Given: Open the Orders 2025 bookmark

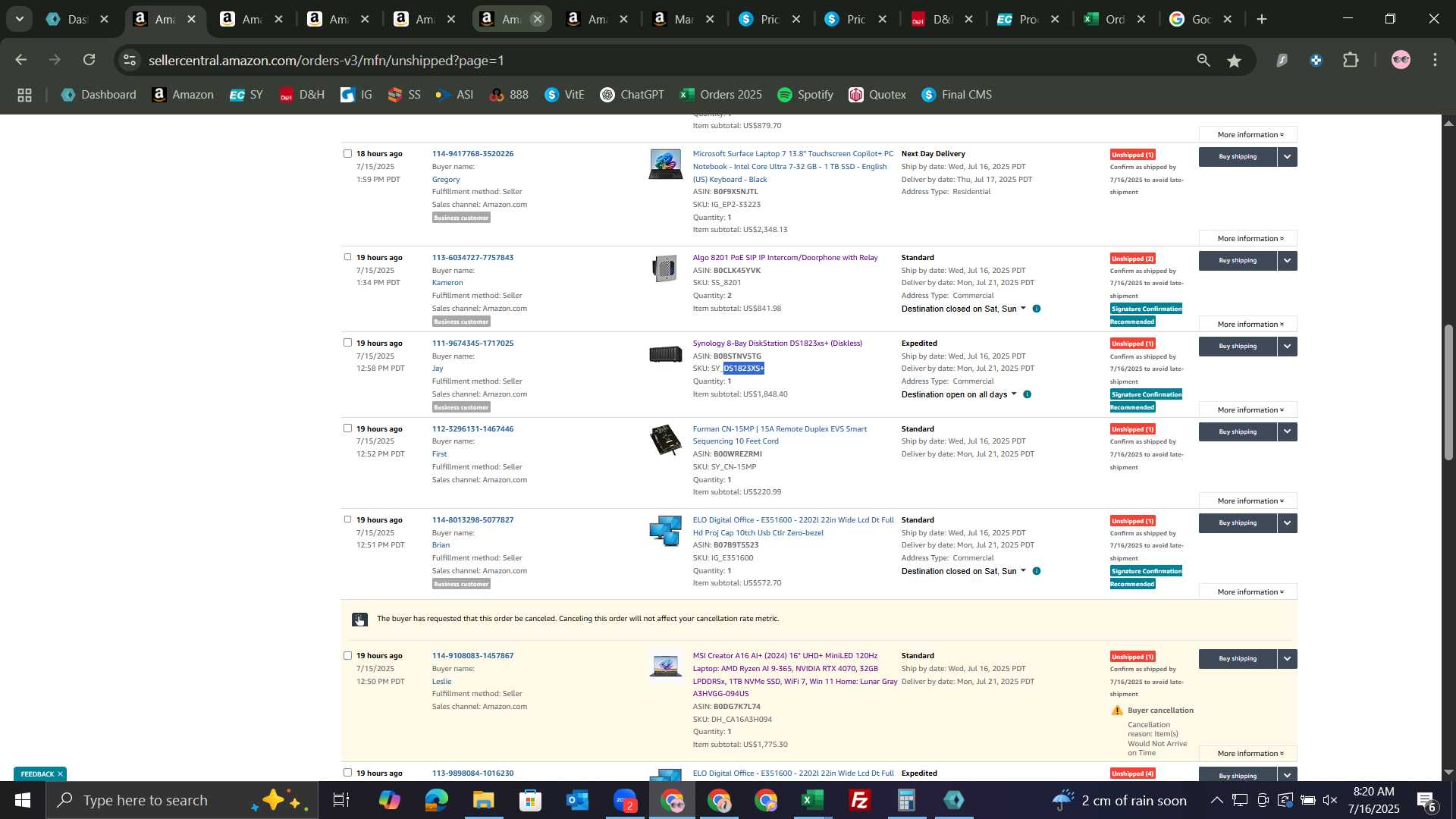Looking at the screenshot, I should click(720, 95).
